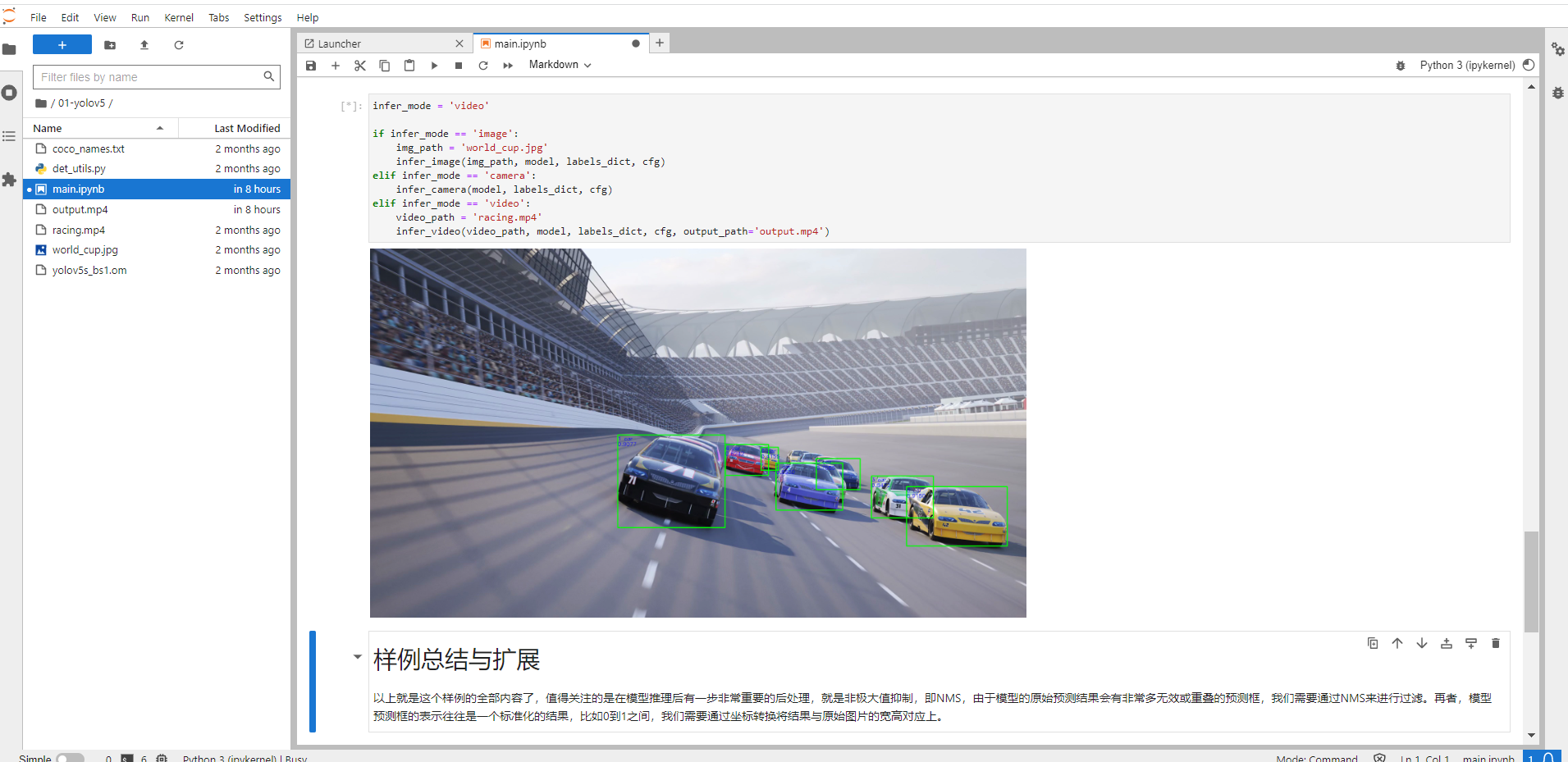Click Mode: Command in status bar
Screen dimensions: 1568x762
tap(1316, 758)
